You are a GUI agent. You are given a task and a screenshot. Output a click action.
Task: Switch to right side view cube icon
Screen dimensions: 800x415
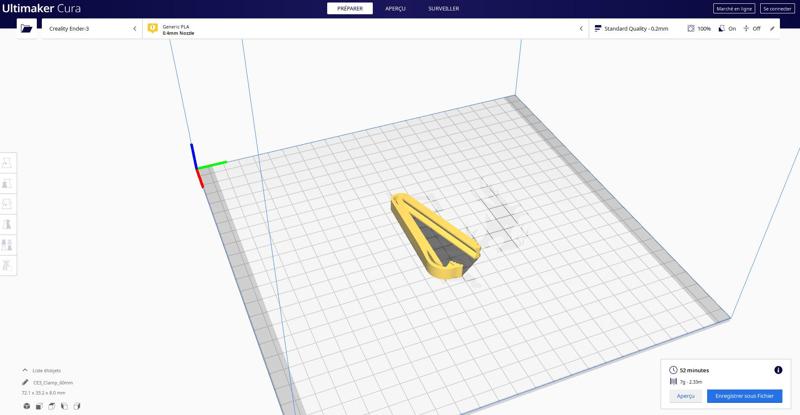pos(77,406)
